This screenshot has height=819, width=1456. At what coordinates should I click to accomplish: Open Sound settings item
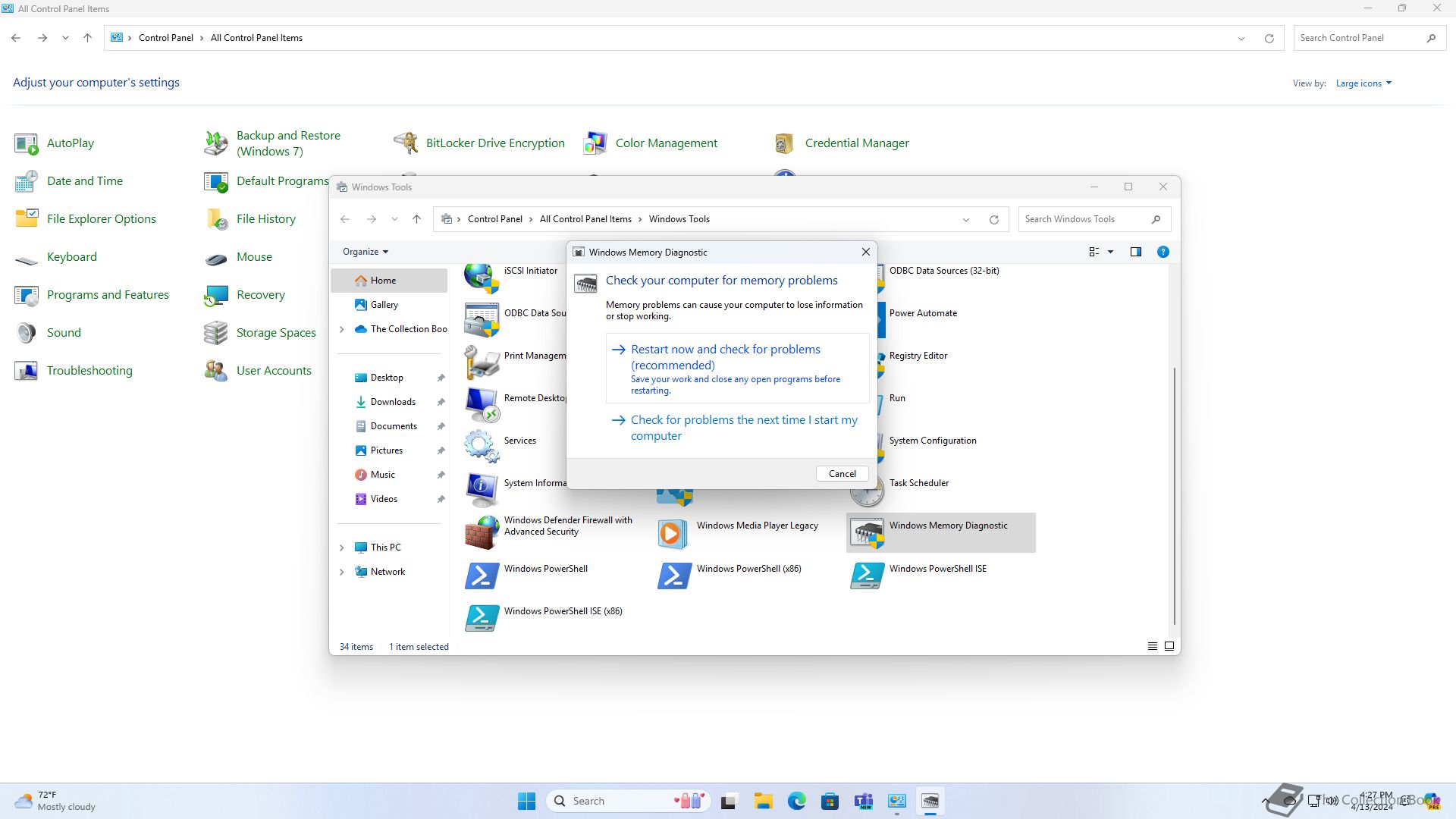[48, 333]
